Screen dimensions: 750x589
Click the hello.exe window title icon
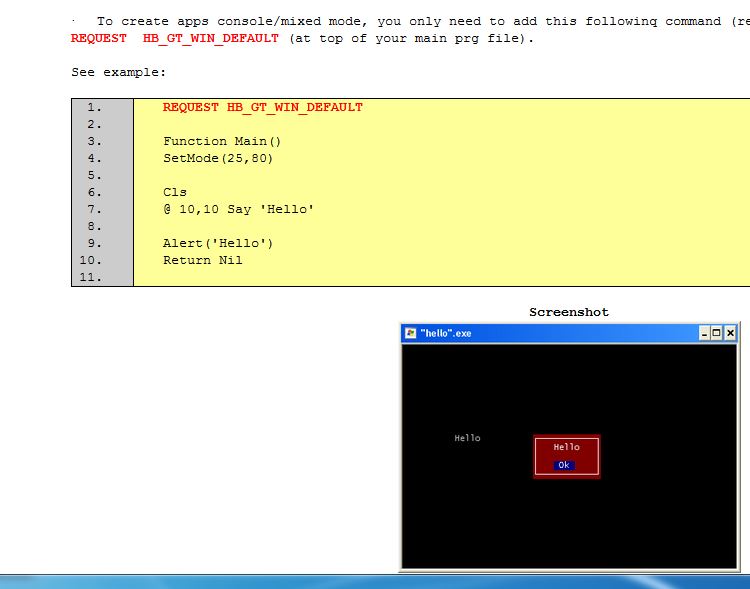coord(410,333)
